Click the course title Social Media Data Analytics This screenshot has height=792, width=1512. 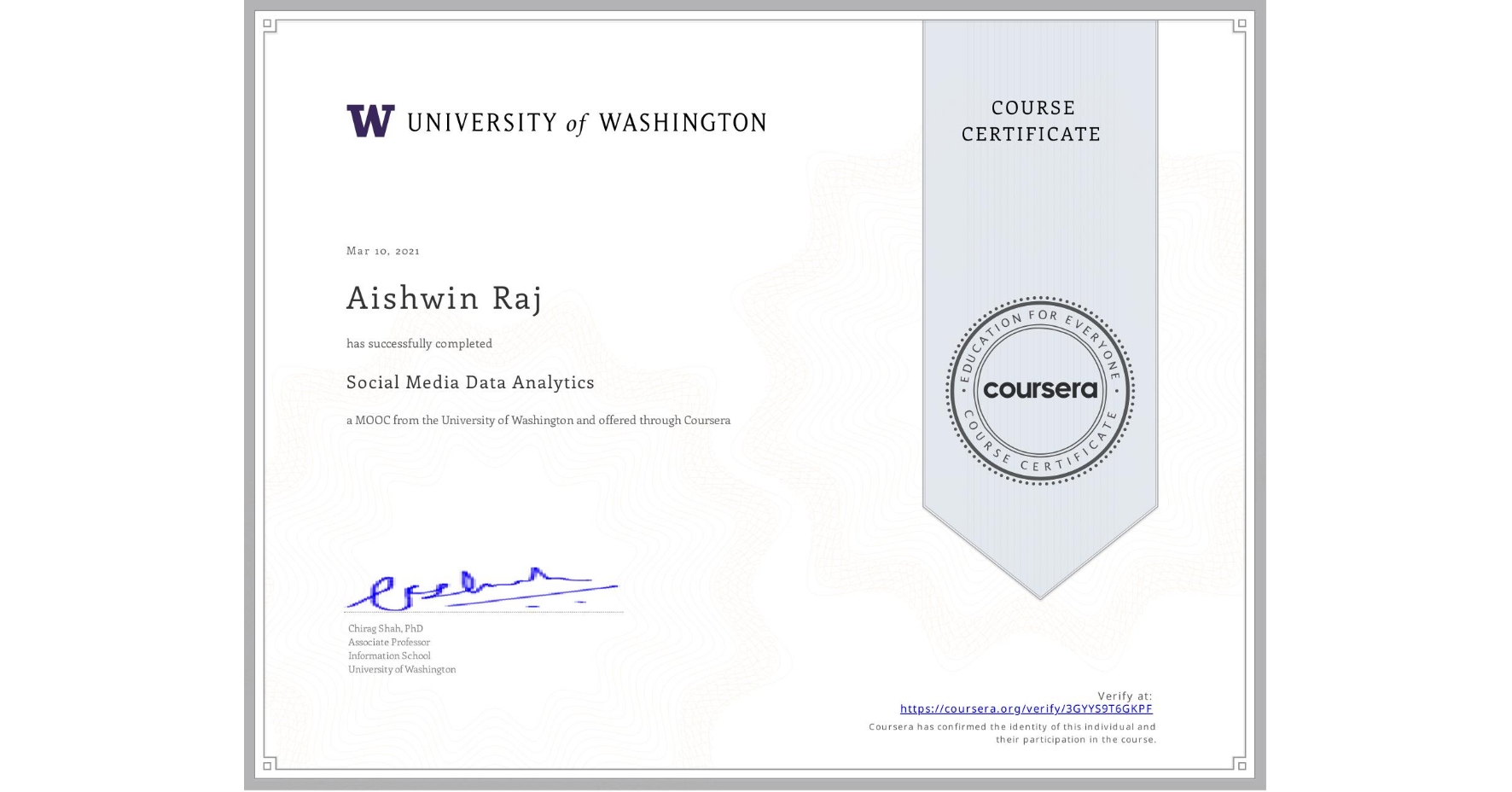tap(470, 382)
